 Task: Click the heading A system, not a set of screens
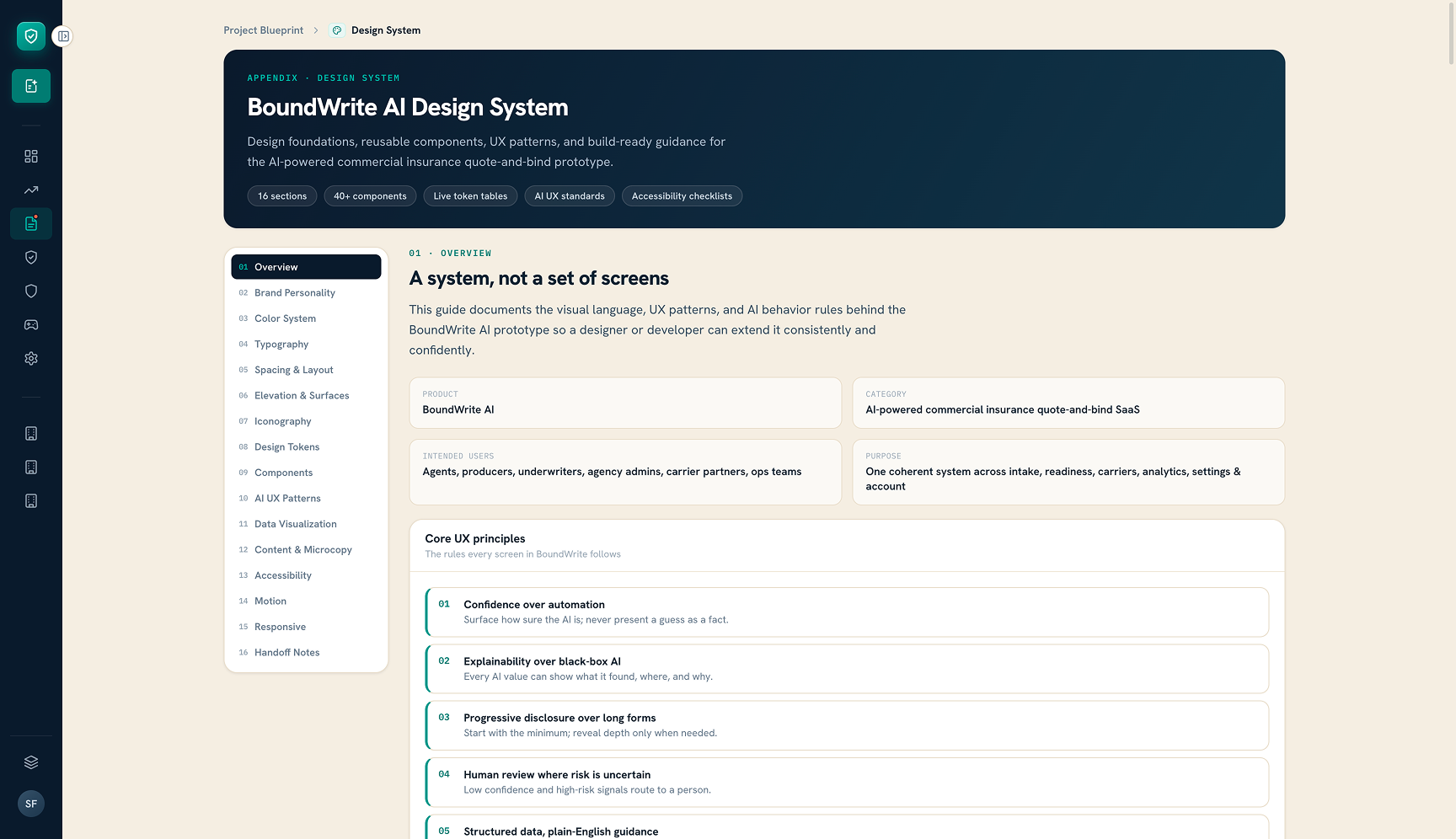(539, 279)
